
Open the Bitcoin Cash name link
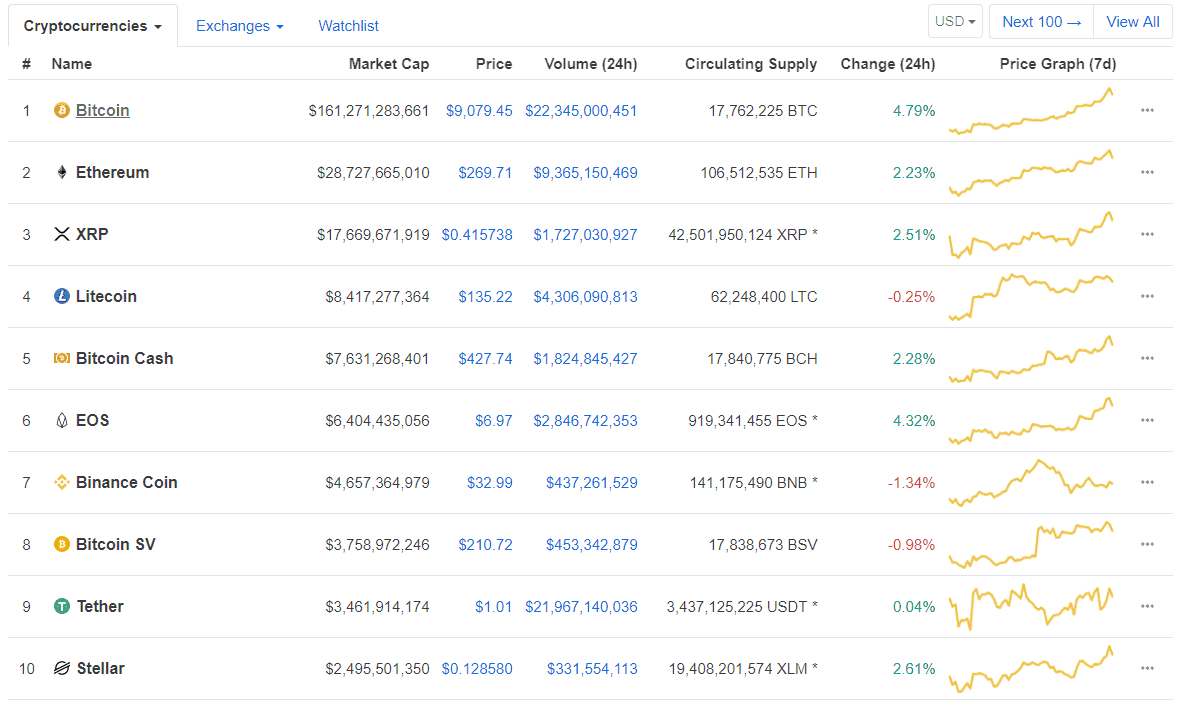point(125,359)
